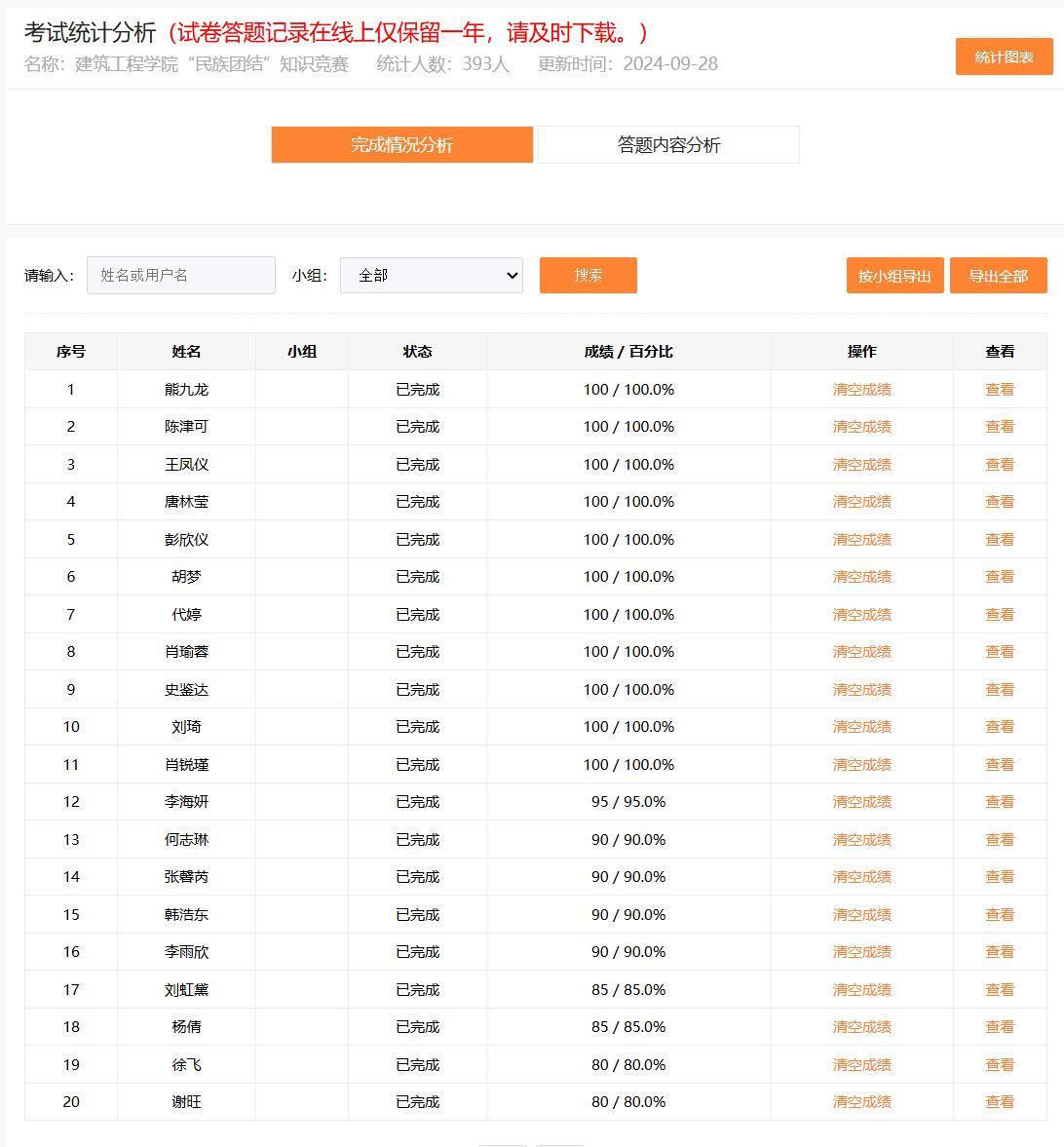Clear the score for 李雨欣

[x=861, y=952]
